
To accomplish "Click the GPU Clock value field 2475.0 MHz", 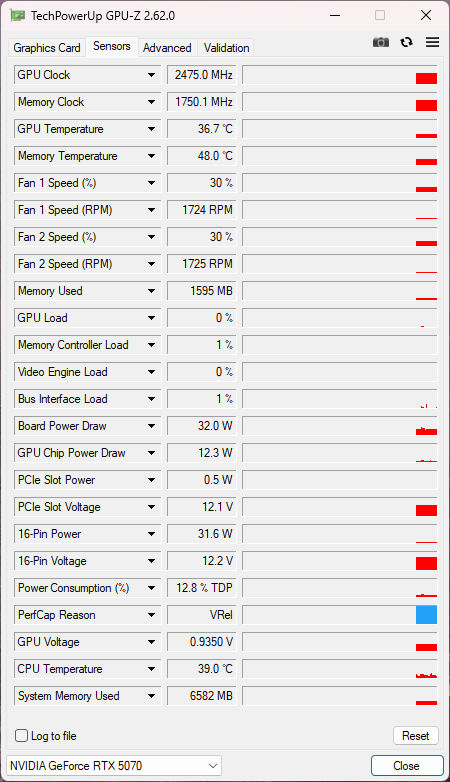I will pos(203,75).
